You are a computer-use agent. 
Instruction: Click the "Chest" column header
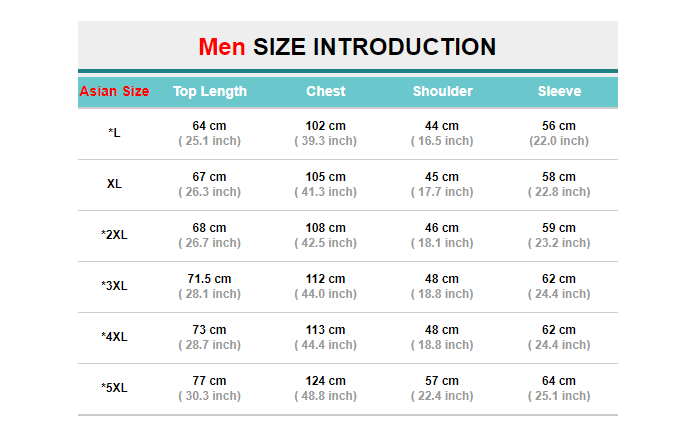[326, 92]
